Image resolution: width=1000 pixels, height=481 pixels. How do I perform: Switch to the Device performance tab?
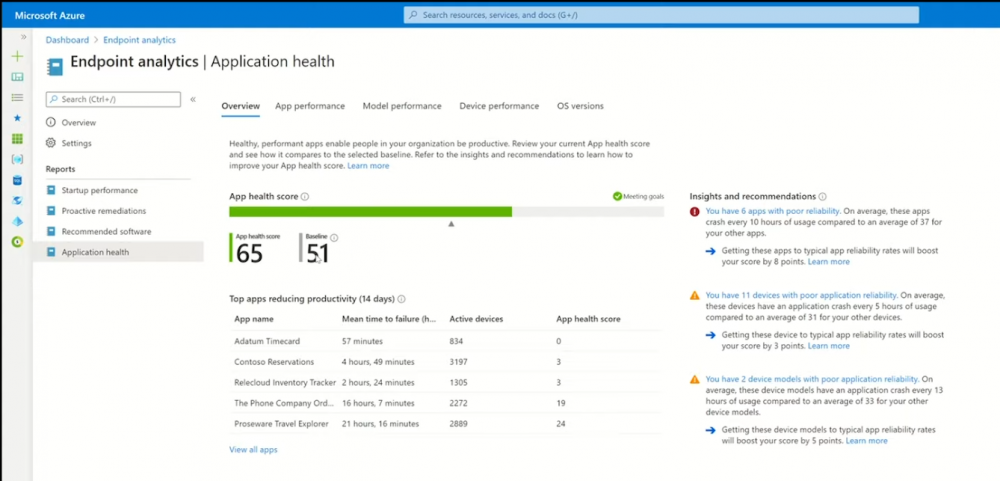click(499, 106)
